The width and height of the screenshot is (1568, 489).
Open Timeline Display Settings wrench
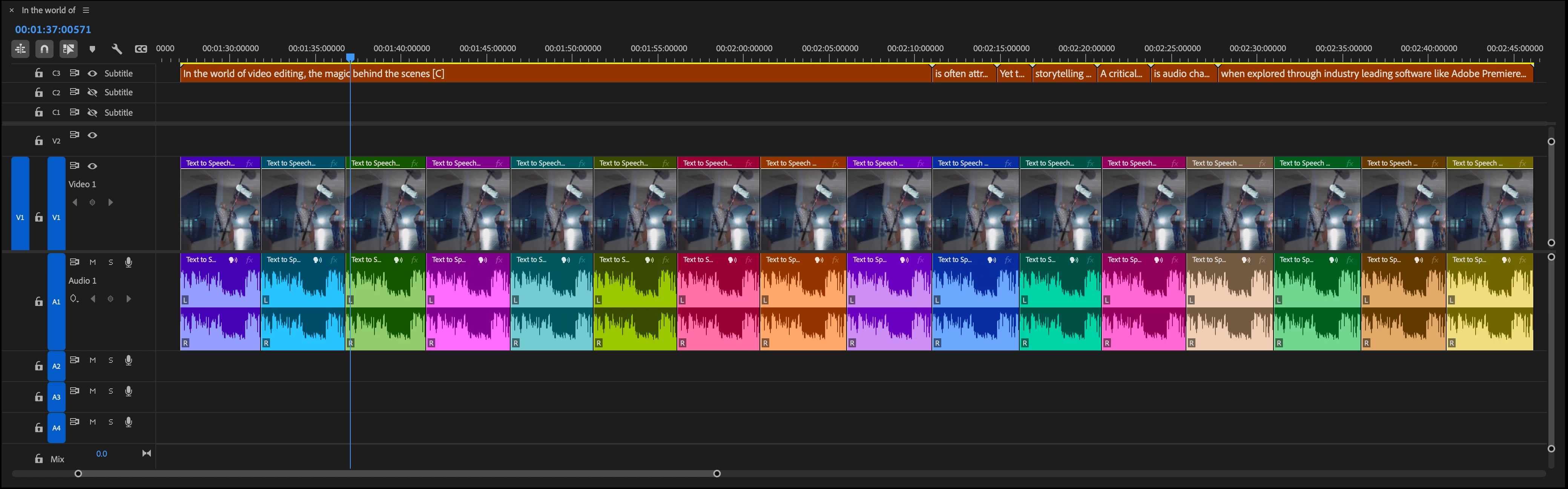(x=117, y=49)
